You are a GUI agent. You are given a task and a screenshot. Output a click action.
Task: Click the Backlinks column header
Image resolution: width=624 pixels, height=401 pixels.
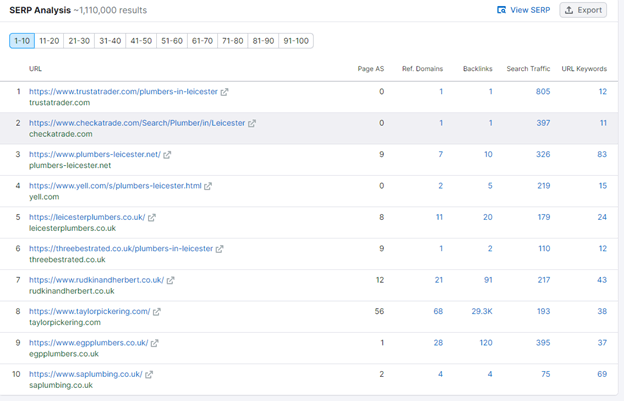click(478, 69)
